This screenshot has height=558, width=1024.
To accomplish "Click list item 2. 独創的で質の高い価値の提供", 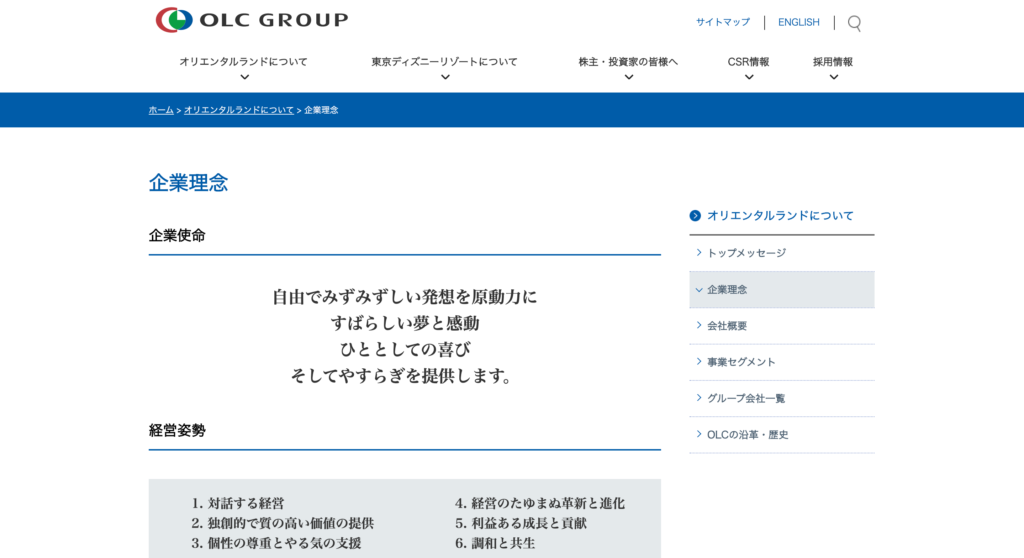I will pyautogui.click(x=283, y=523).
